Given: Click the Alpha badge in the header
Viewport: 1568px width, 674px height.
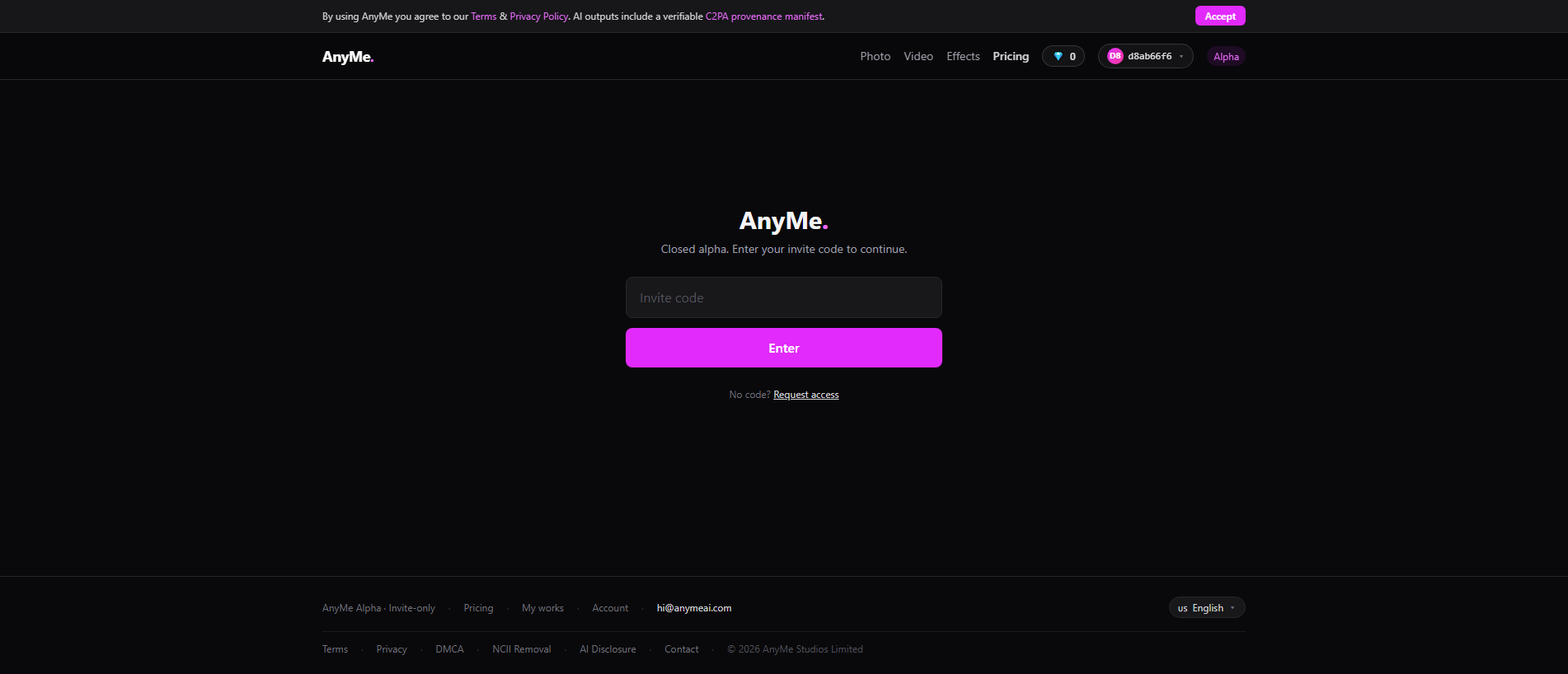Looking at the screenshot, I should [1226, 56].
